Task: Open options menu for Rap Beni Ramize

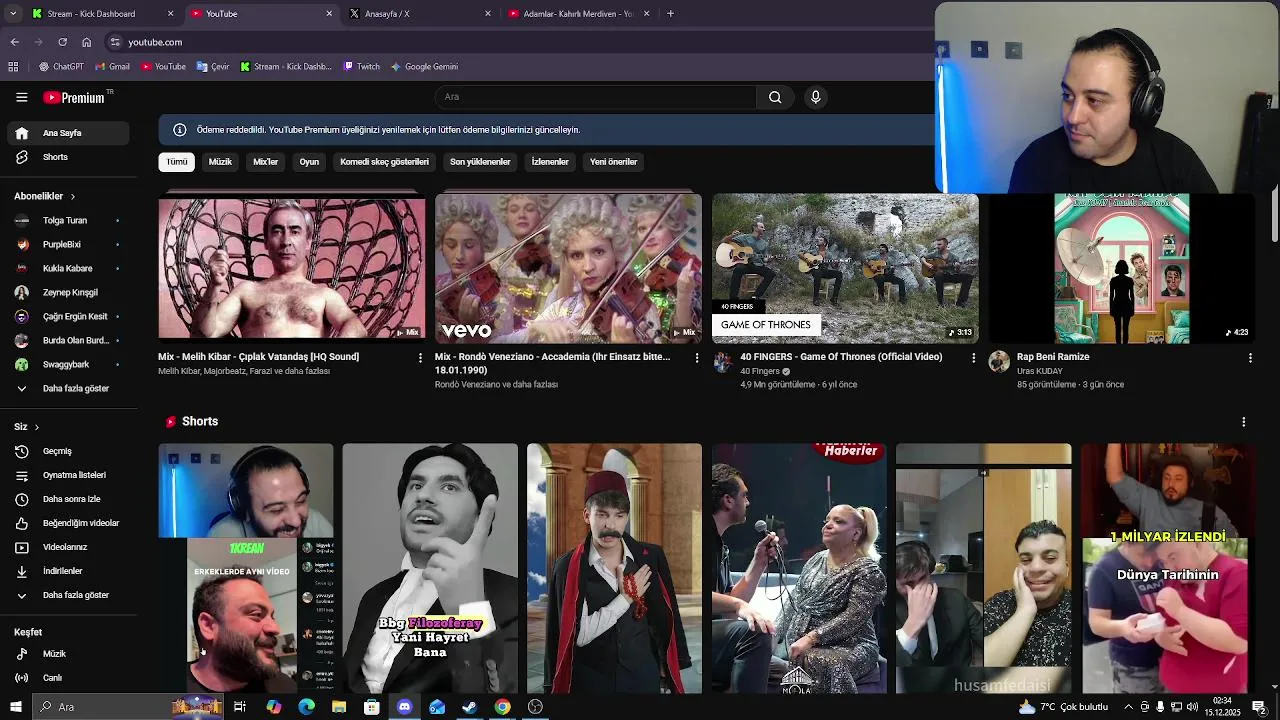Action: click(x=1250, y=358)
